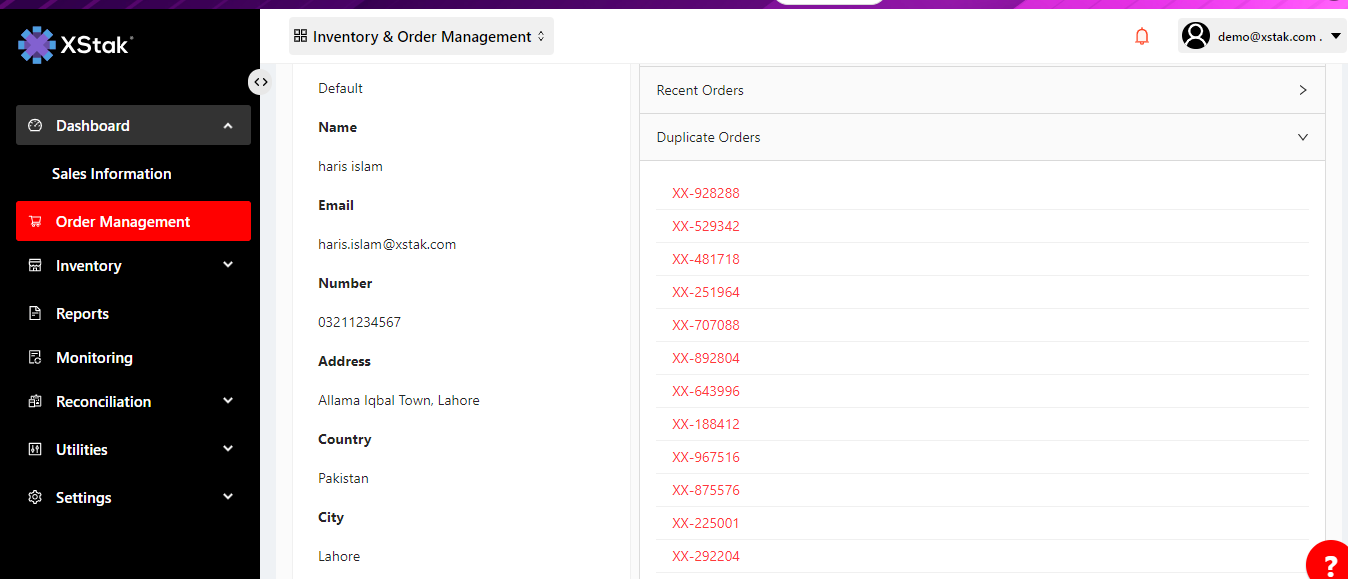Toggle sidebar collapse arrows button

260,82
